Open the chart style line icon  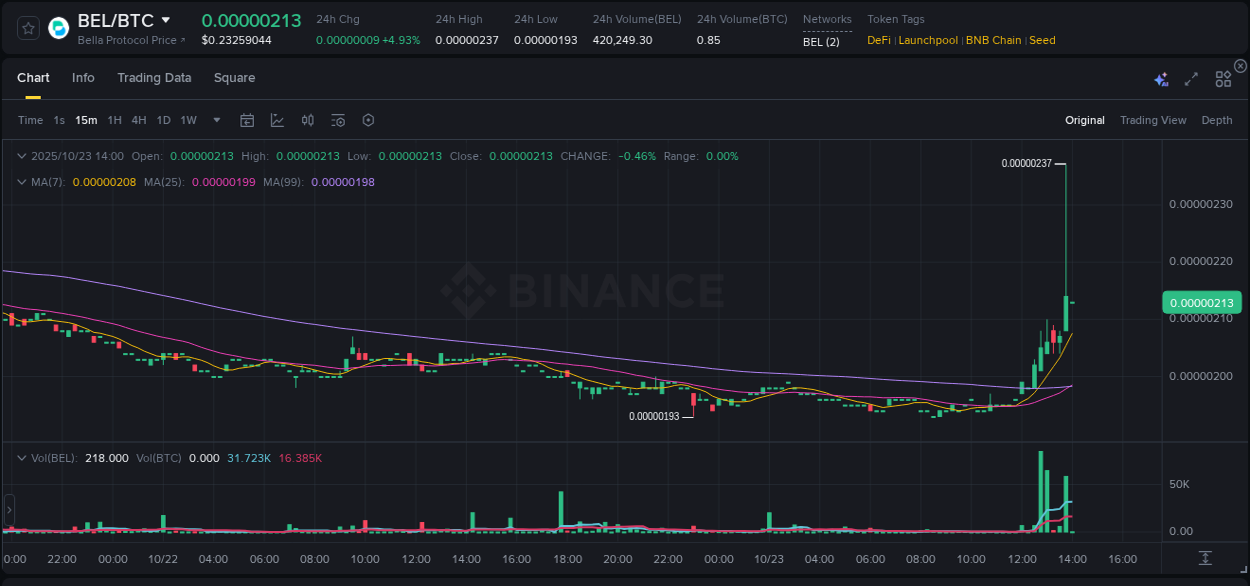tap(277, 120)
